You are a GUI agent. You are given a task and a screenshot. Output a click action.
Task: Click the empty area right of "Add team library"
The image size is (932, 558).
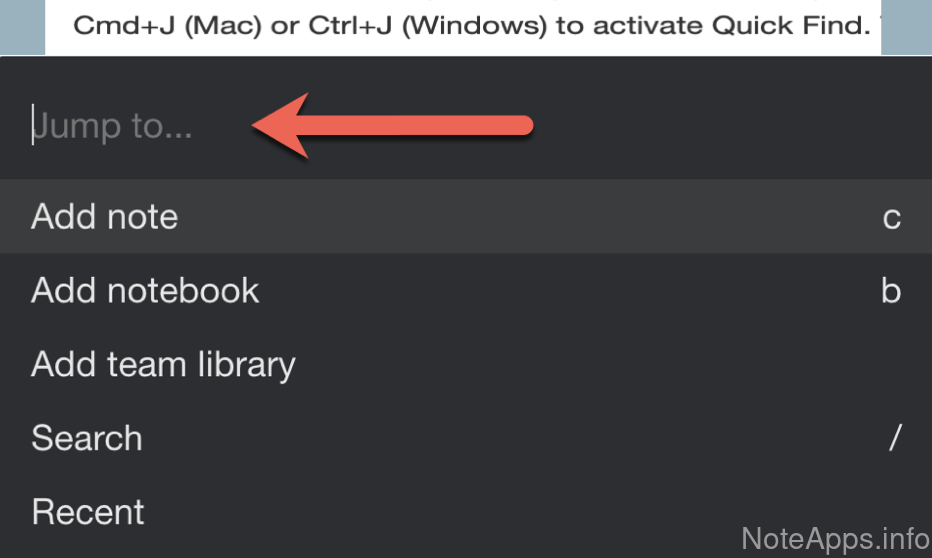(600, 365)
